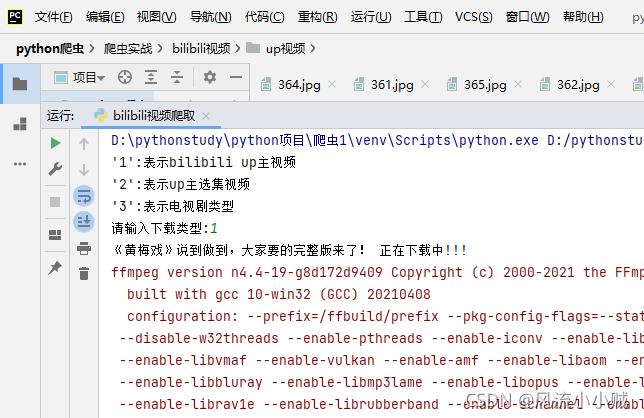The image size is (644, 418).
Task: Open the Project tool window folder icon
Action: click(20, 84)
